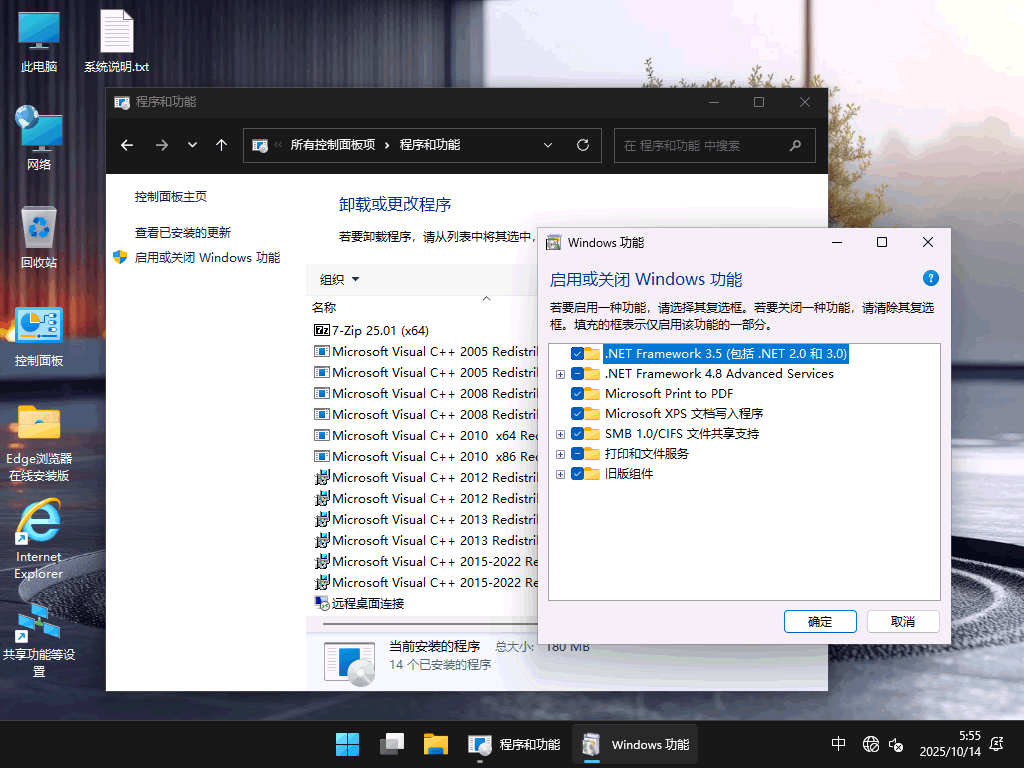
Task: Sort list by 名称 column header
Action: tap(324, 307)
